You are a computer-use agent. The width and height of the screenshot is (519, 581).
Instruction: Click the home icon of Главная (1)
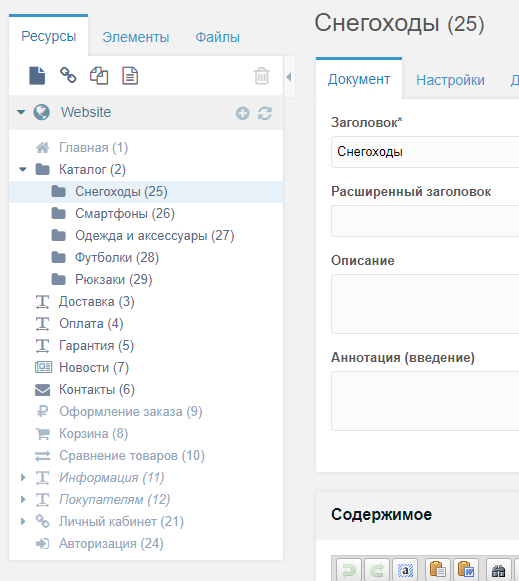(x=43, y=147)
